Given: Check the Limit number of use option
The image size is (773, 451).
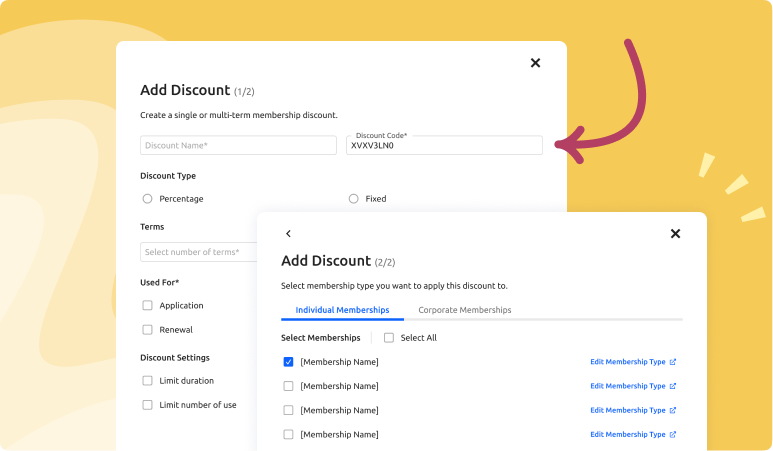Looking at the screenshot, I should [x=148, y=405].
